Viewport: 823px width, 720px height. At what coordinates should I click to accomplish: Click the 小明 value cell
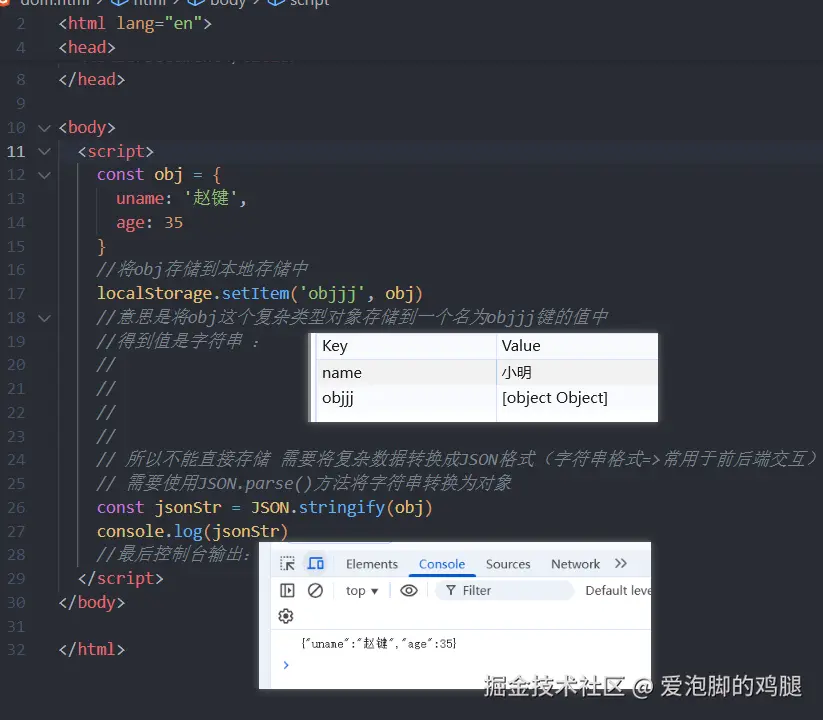point(577,373)
